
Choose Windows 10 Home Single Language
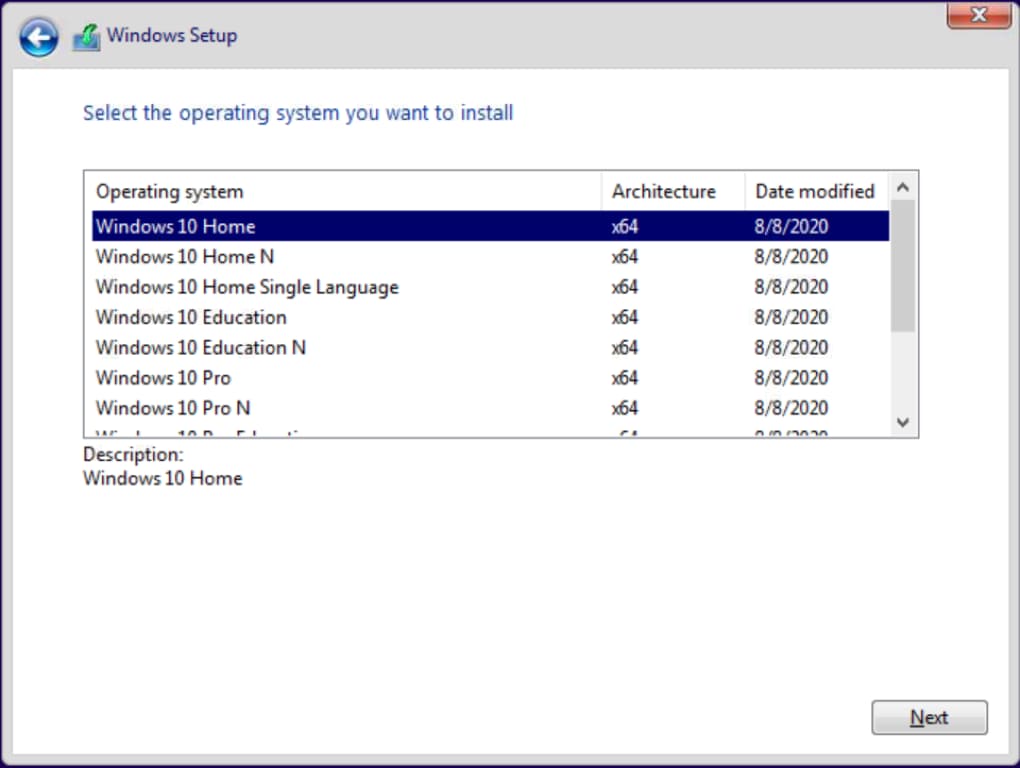247,287
